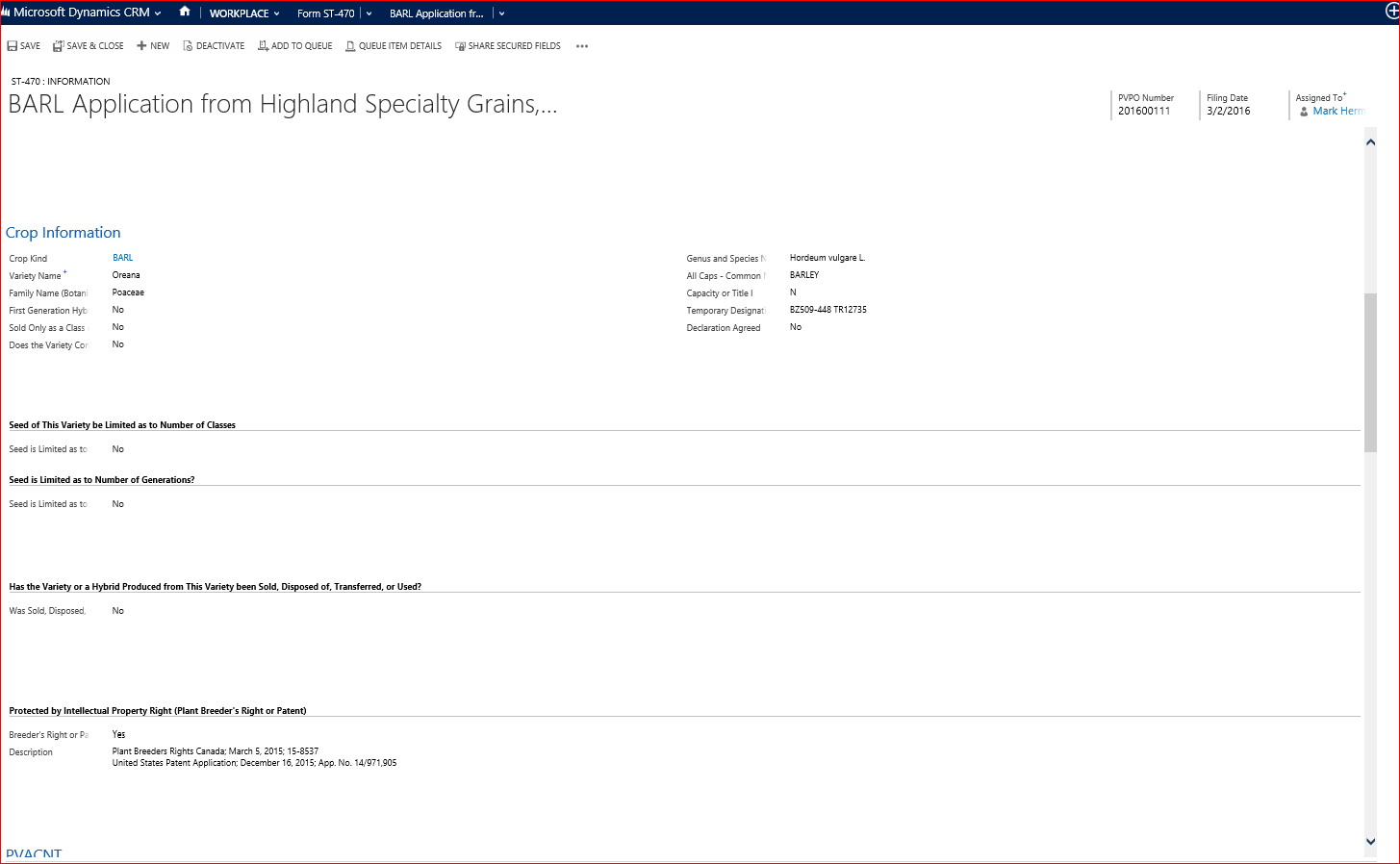This screenshot has width=1400, height=864.
Task: Click the Capacity or Title value N
Action: (793, 292)
